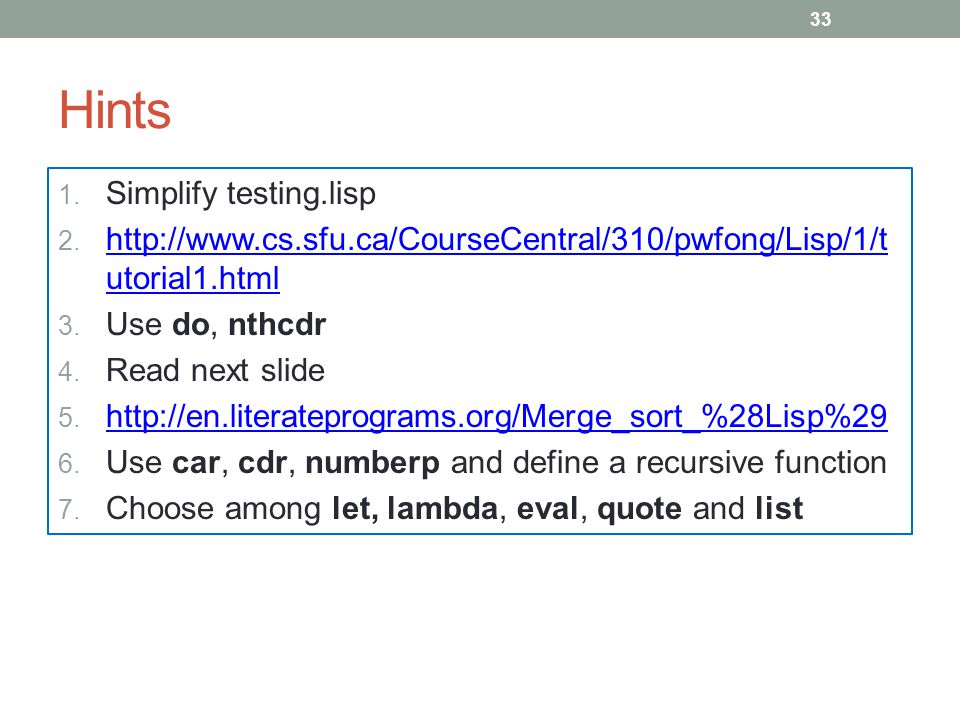
Task: Select the text Simplify testing.lisp
Action: (x=241, y=194)
